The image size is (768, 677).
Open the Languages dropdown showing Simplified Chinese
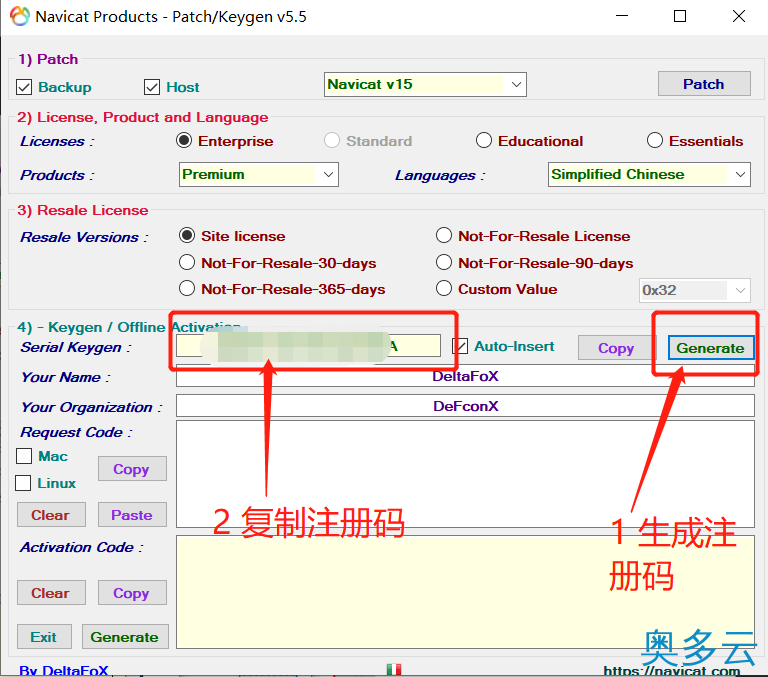(649, 174)
